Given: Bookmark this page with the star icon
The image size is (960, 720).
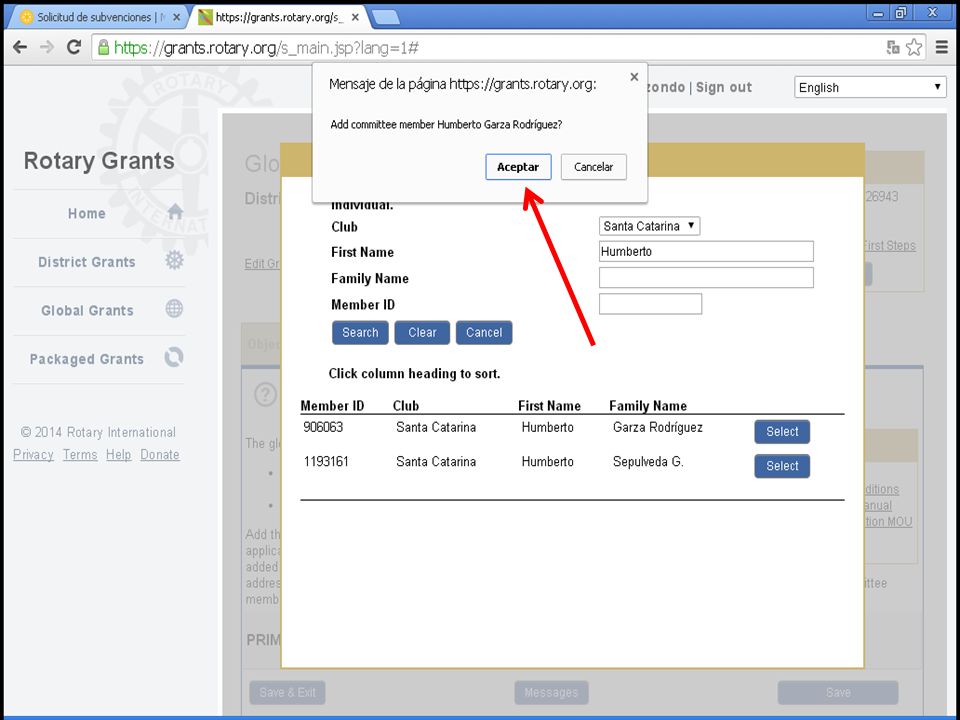Looking at the screenshot, I should click(914, 48).
